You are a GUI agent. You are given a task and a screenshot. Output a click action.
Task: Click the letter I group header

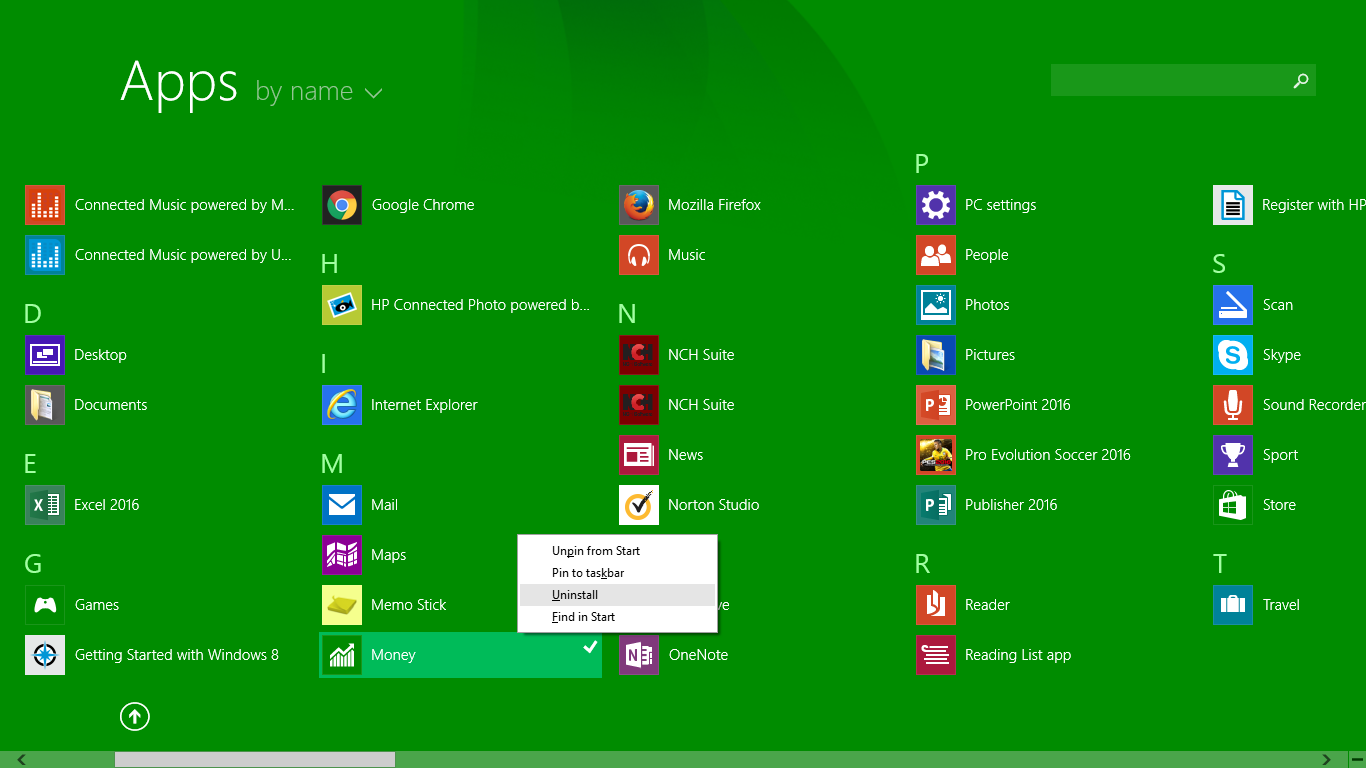tap(324, 364)
